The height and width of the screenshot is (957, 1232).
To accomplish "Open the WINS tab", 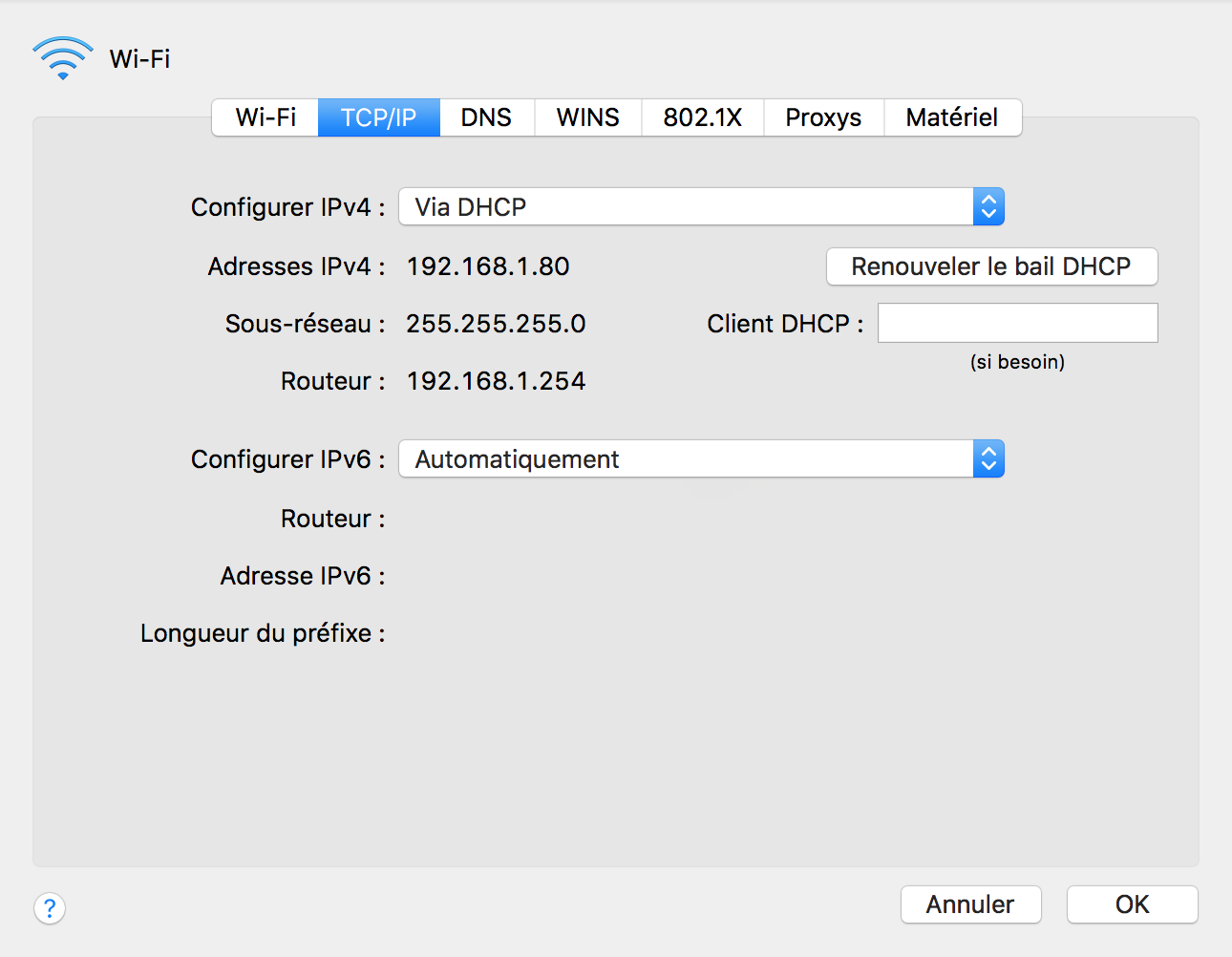I will pos(587,117).
